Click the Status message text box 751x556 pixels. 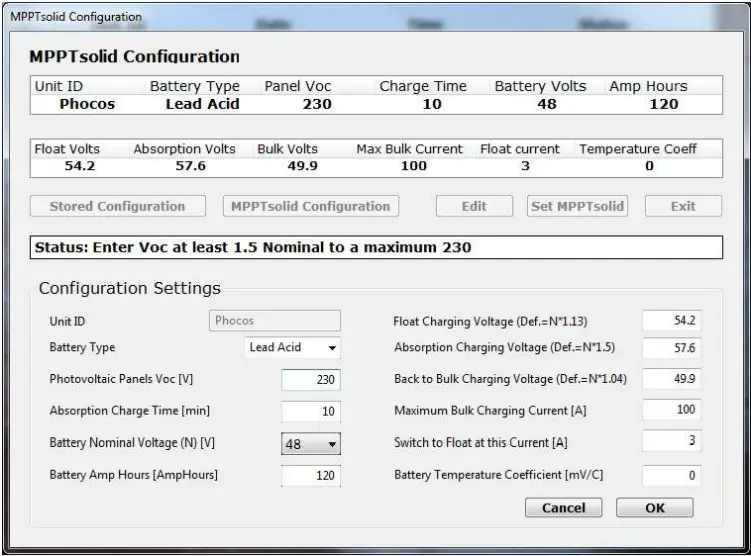[376, 247]
